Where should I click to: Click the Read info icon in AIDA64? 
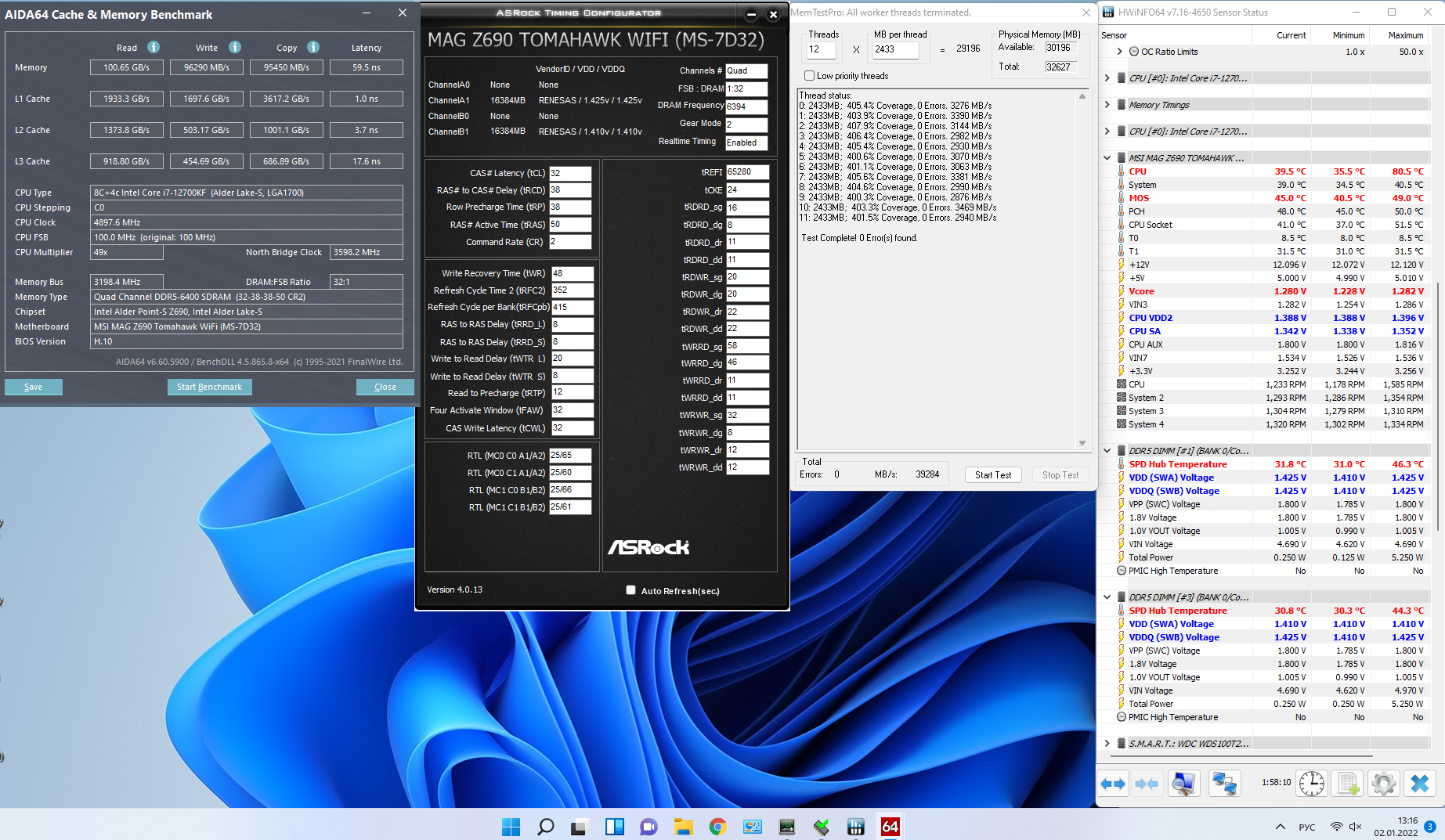(154, 47)
